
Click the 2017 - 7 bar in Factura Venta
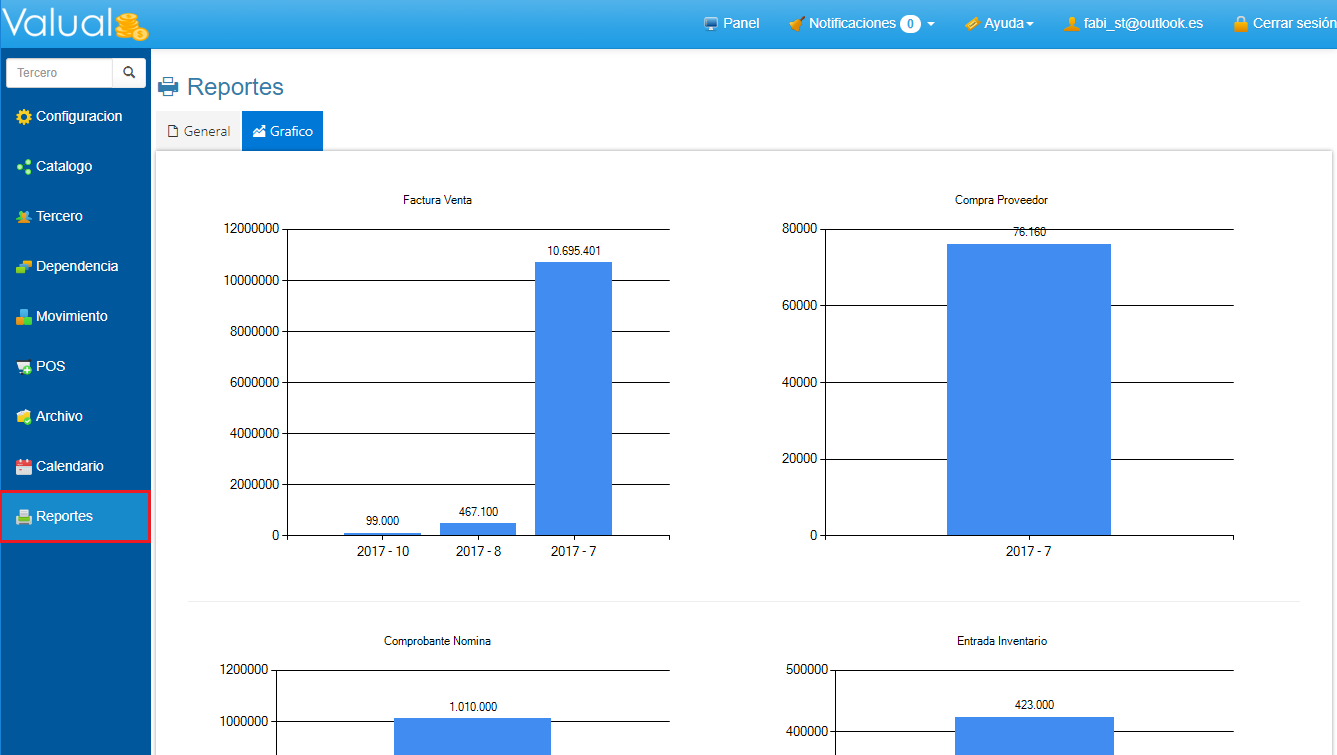point(573,398)
